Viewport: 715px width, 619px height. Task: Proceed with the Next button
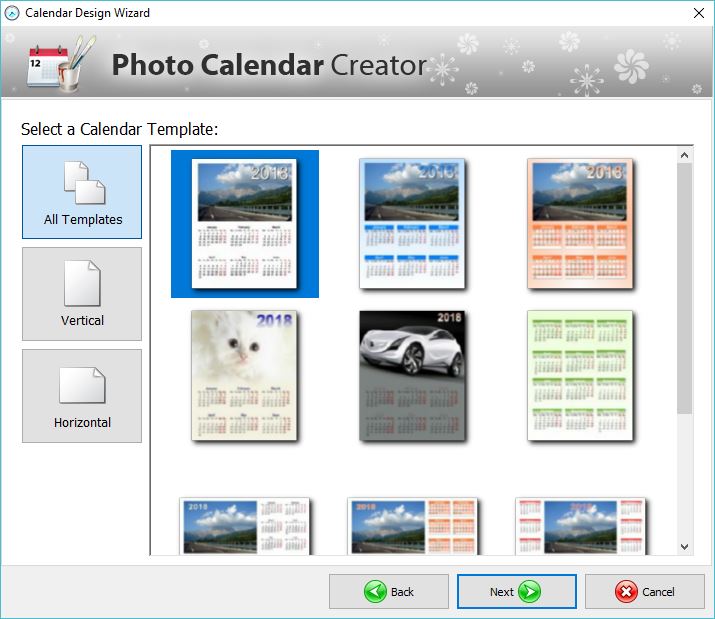click(x=517, y=592)
